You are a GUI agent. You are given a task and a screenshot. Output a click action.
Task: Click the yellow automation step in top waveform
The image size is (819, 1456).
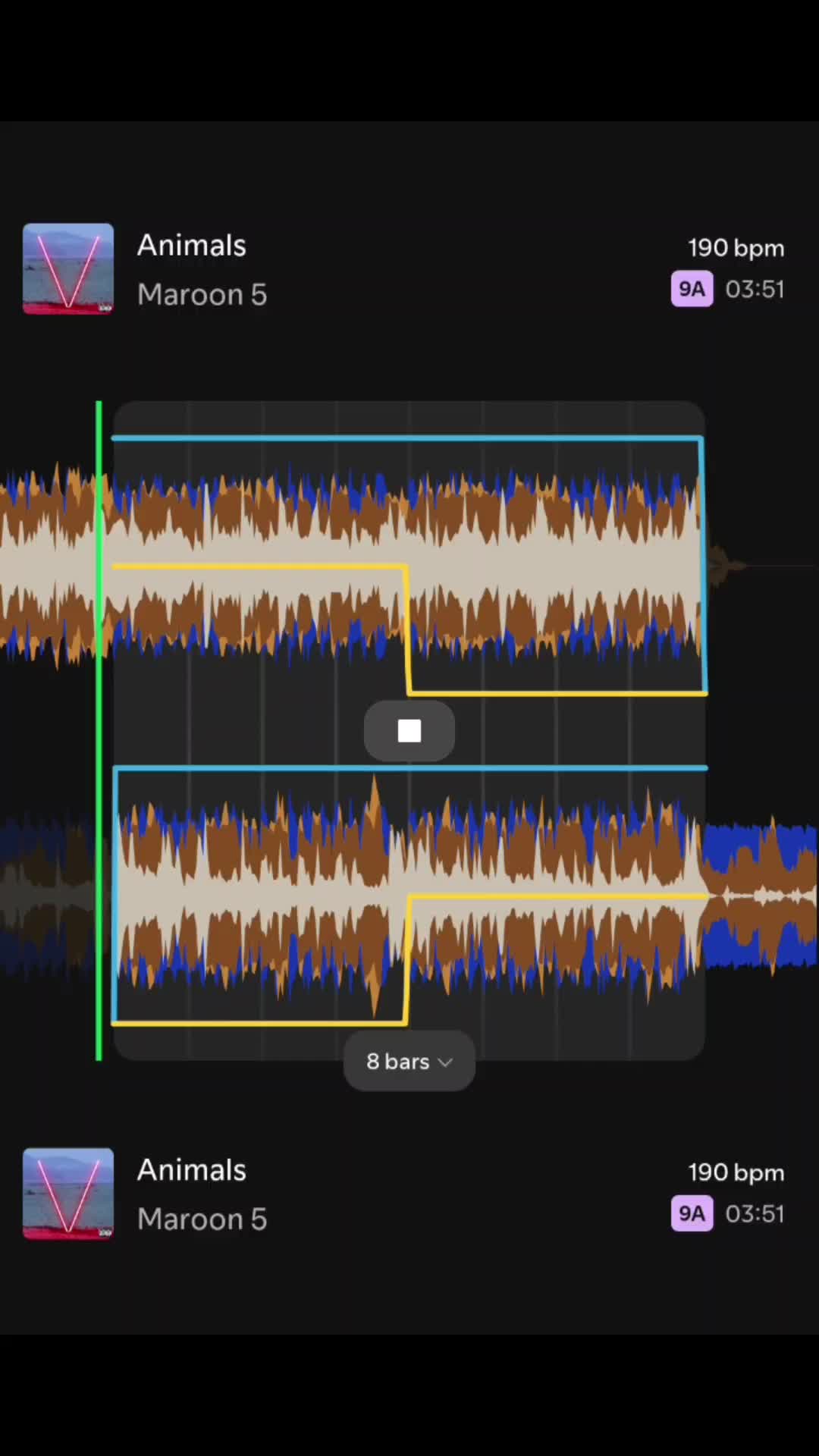[408, 629]
